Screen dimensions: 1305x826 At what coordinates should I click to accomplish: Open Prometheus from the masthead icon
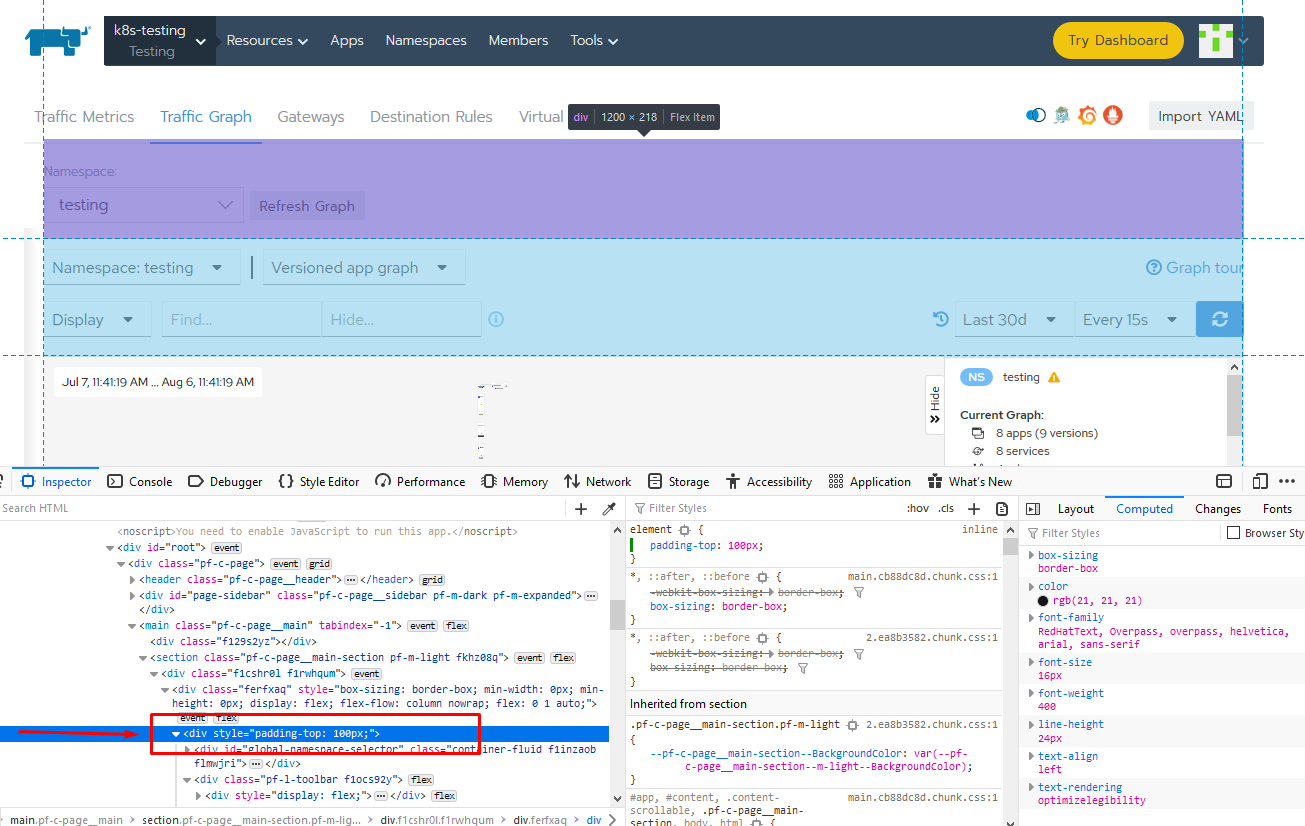click(1113, 115)
